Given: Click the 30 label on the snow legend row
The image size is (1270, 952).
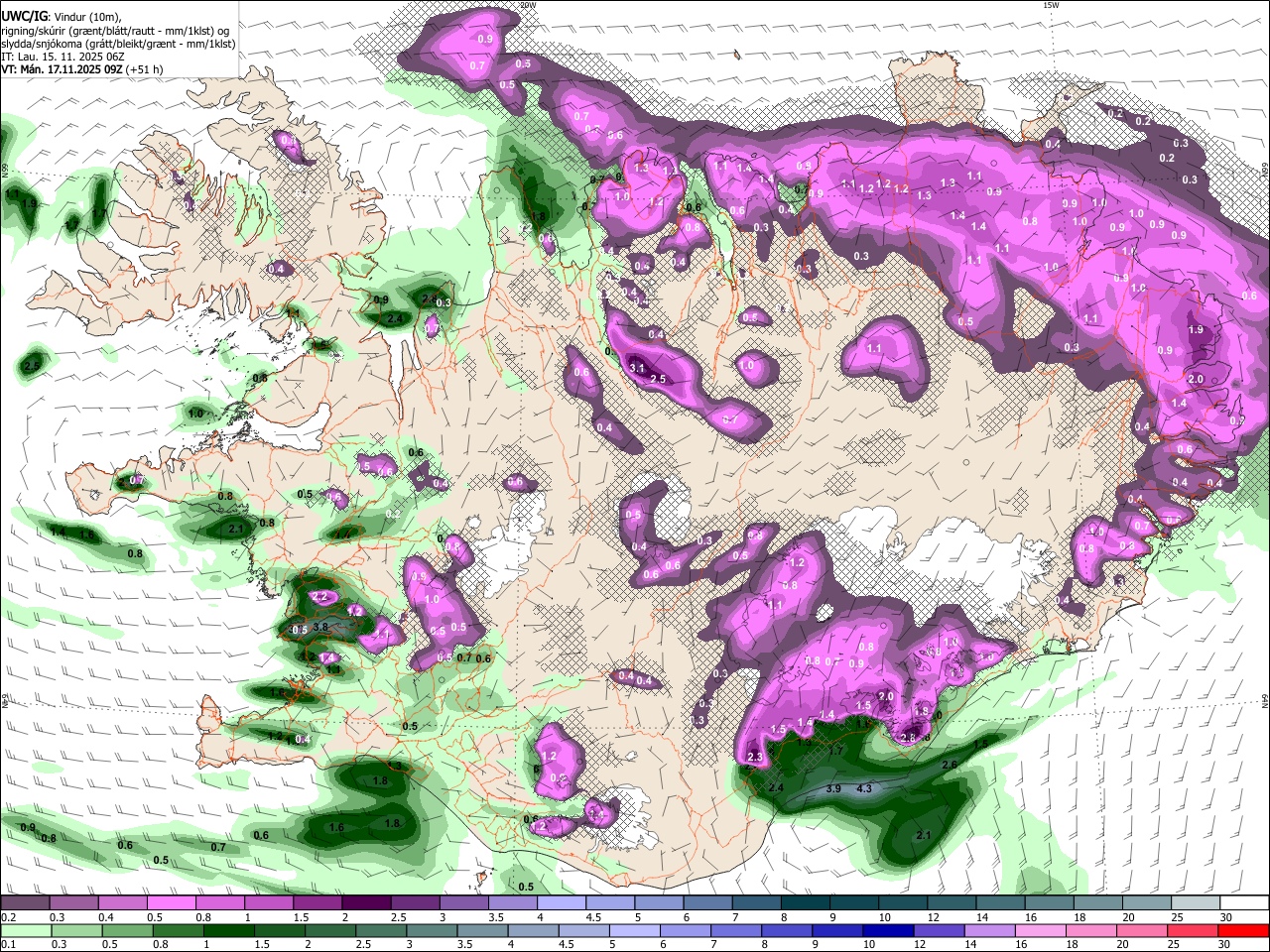Looking at the screenshot, I should [1226, 917].
